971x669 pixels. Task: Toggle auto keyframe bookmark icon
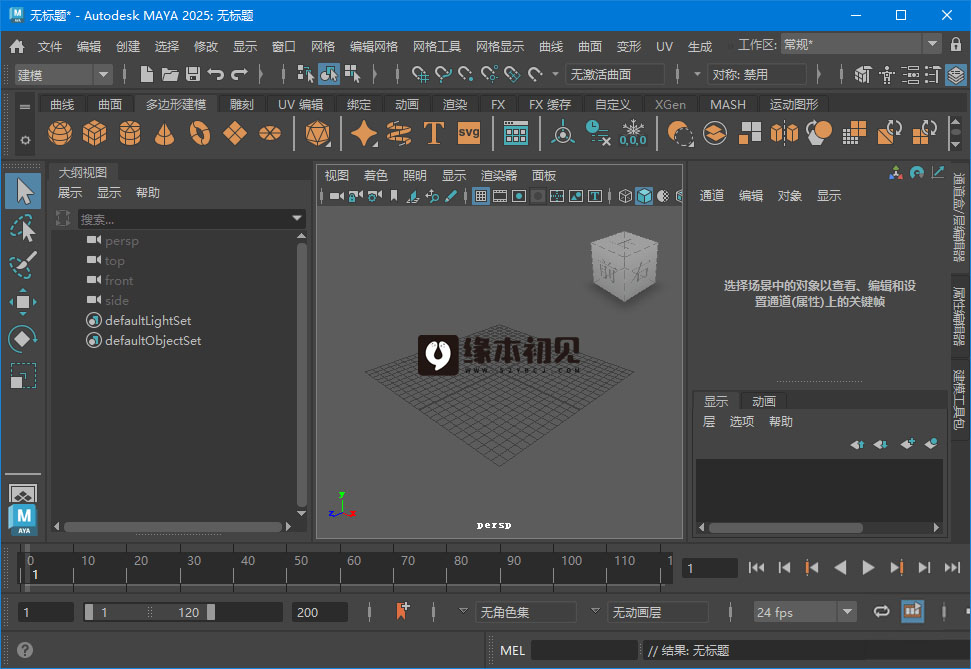click(x=402, y=611)
